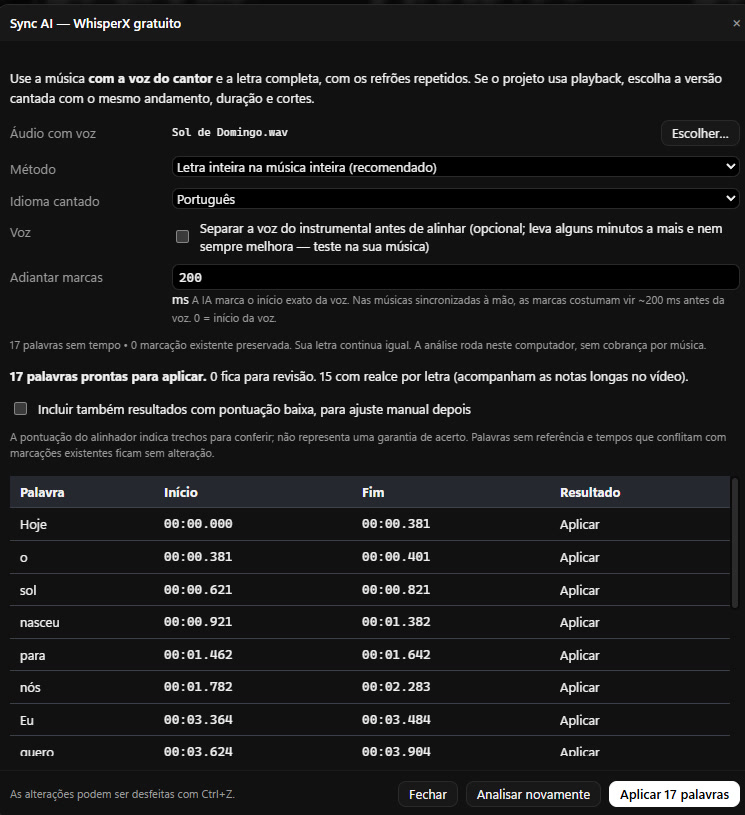Click 'Aplicar' result in the Hoje row
This screenshot has height=815, width=745.
point(580,524)
